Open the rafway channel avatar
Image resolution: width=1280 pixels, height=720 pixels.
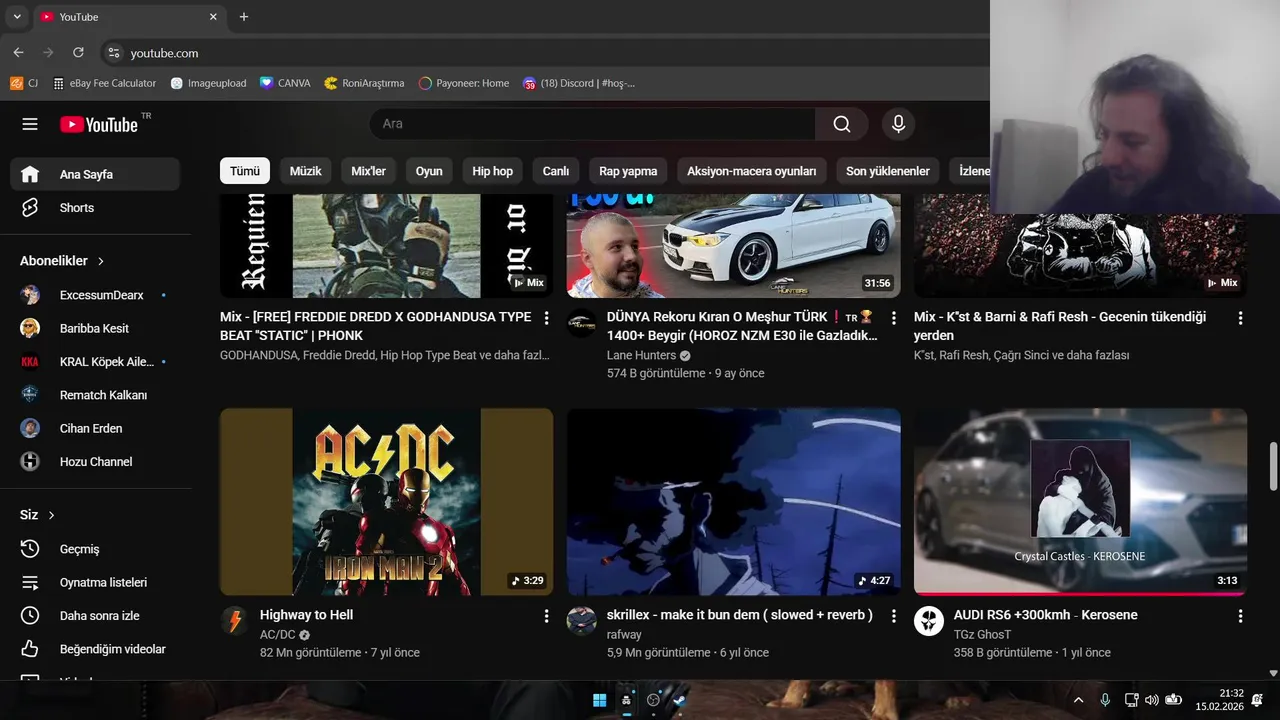pyautogui.click(x=581, y=621)
